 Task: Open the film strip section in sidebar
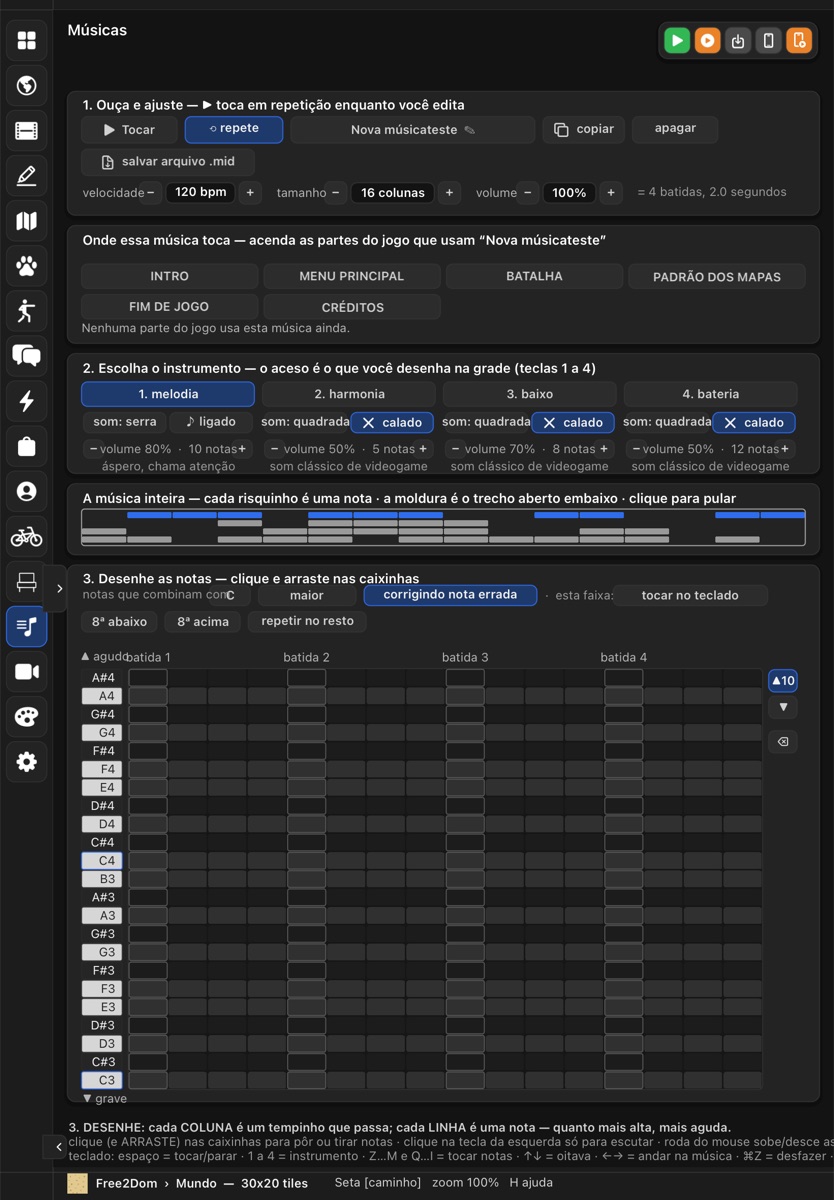[x=27, y=130]
